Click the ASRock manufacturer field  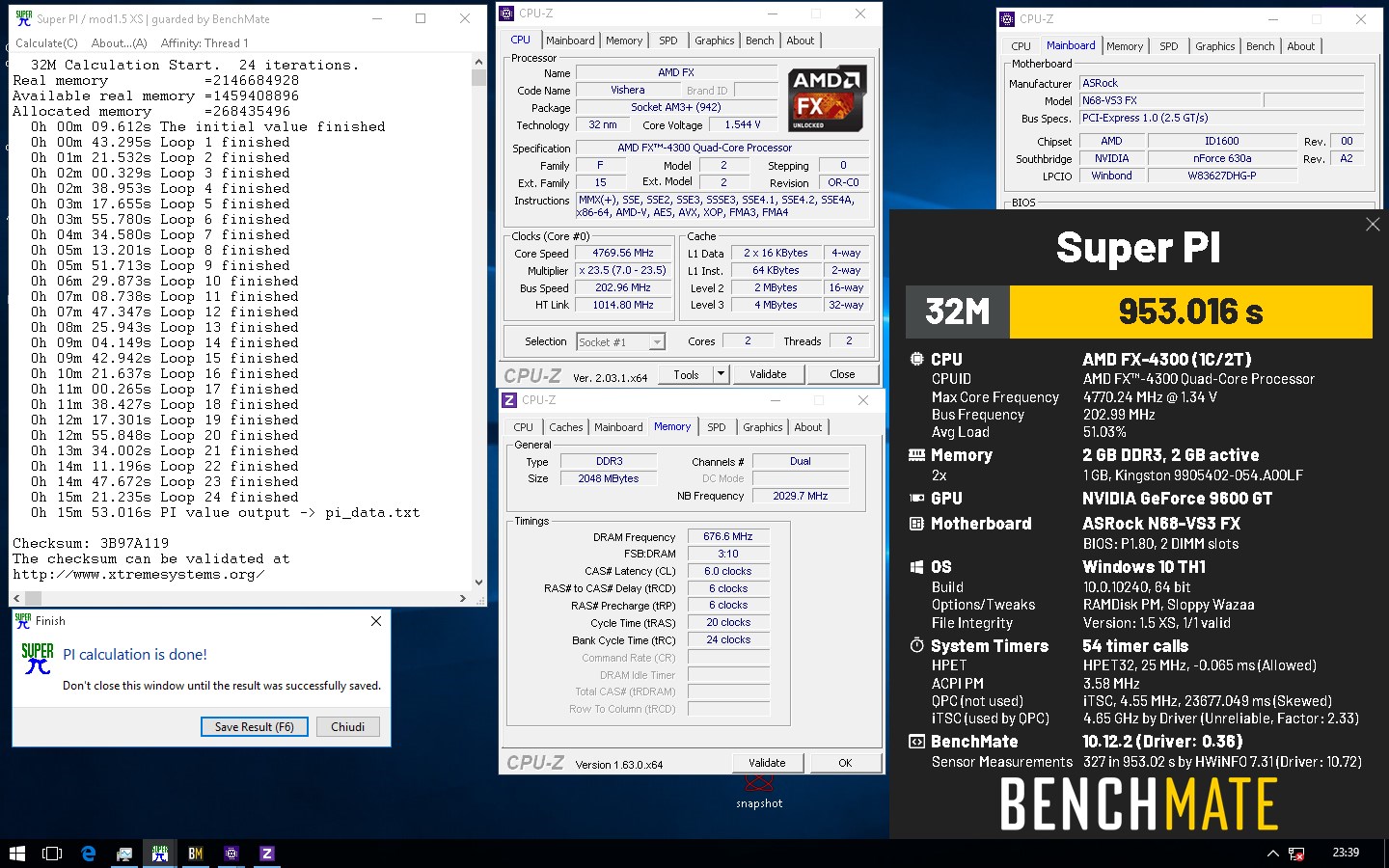(1222, 83)
